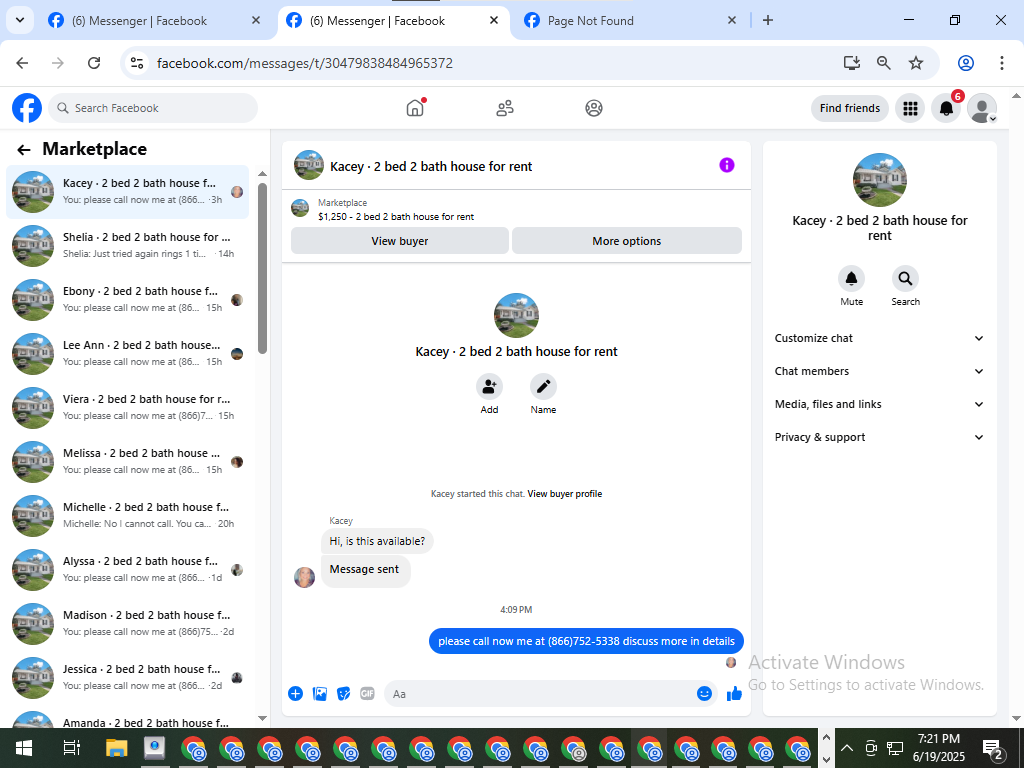Open the View buyer profile link
This screenshot has height=768, width=1024.
point(565,494)
